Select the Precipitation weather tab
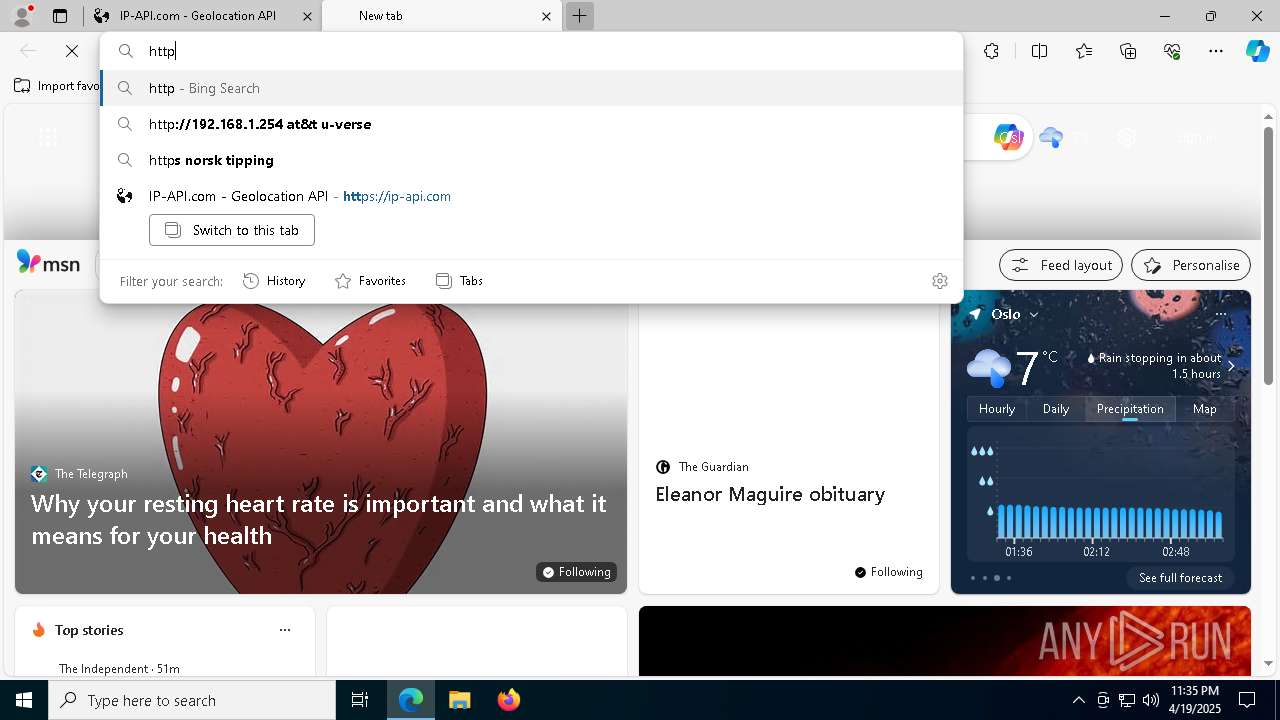Image resolution: width=1280 pixels, height=720 pixels. coord(1130,409)
